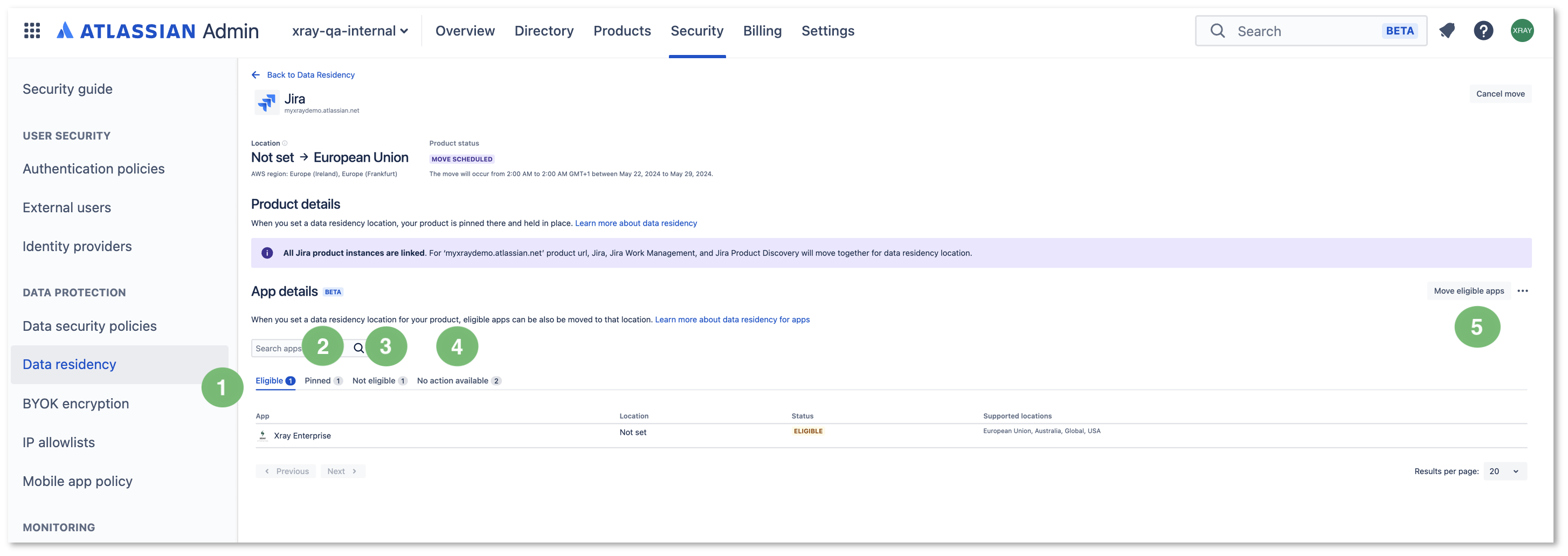Click the Cancel move button

[1500, 94]
